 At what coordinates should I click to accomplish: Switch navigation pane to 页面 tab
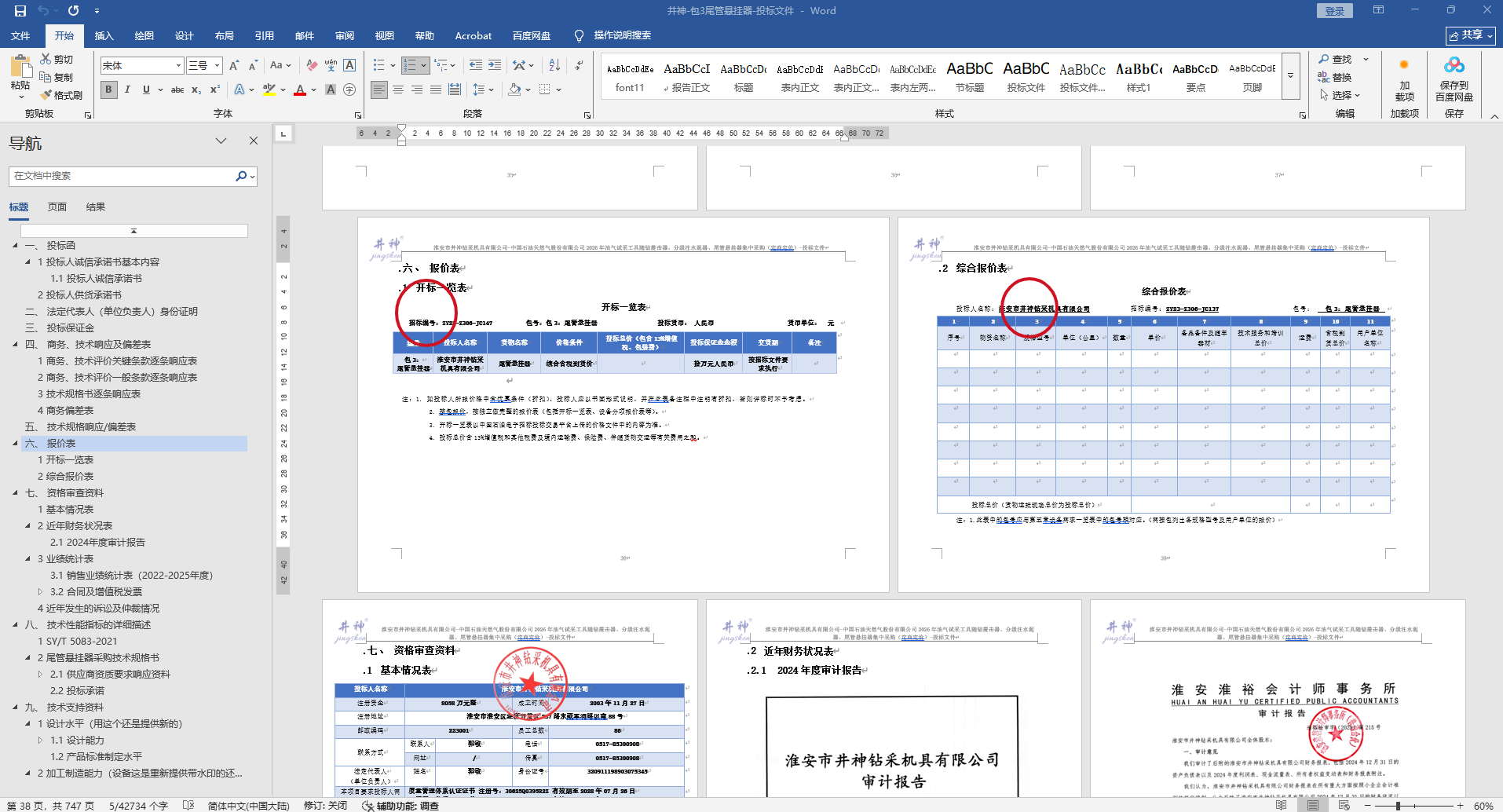(x=57, y=207)
